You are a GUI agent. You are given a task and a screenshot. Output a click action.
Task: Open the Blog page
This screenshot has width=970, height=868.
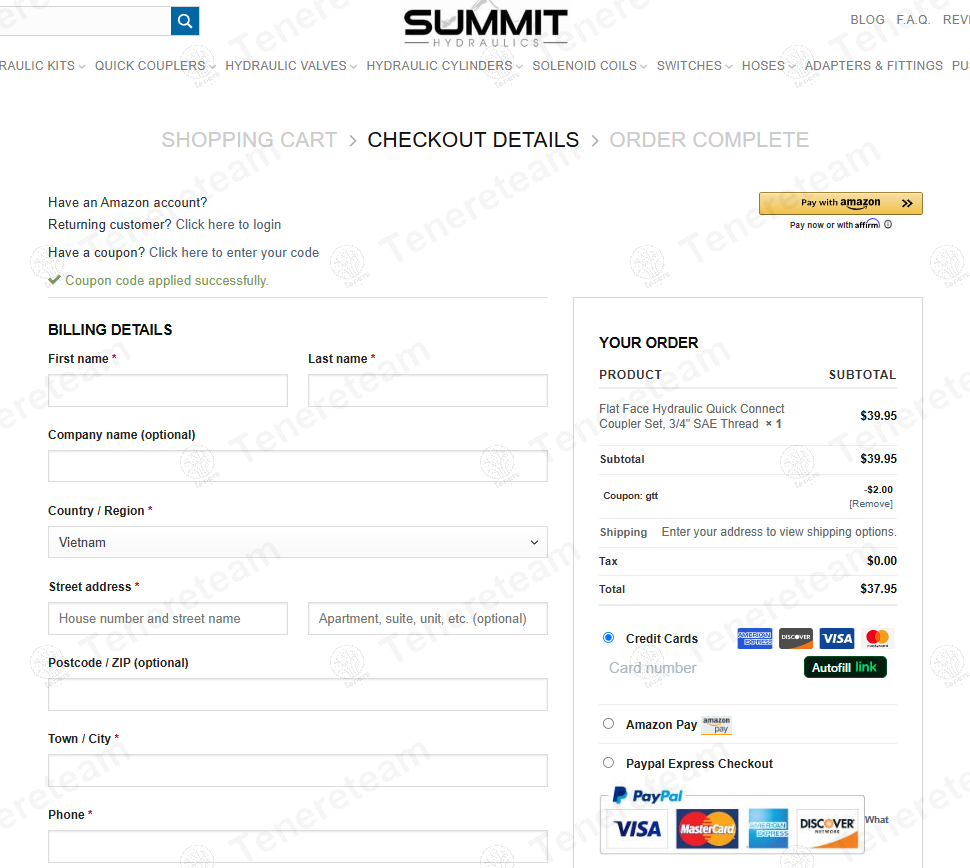pos(867,20)
